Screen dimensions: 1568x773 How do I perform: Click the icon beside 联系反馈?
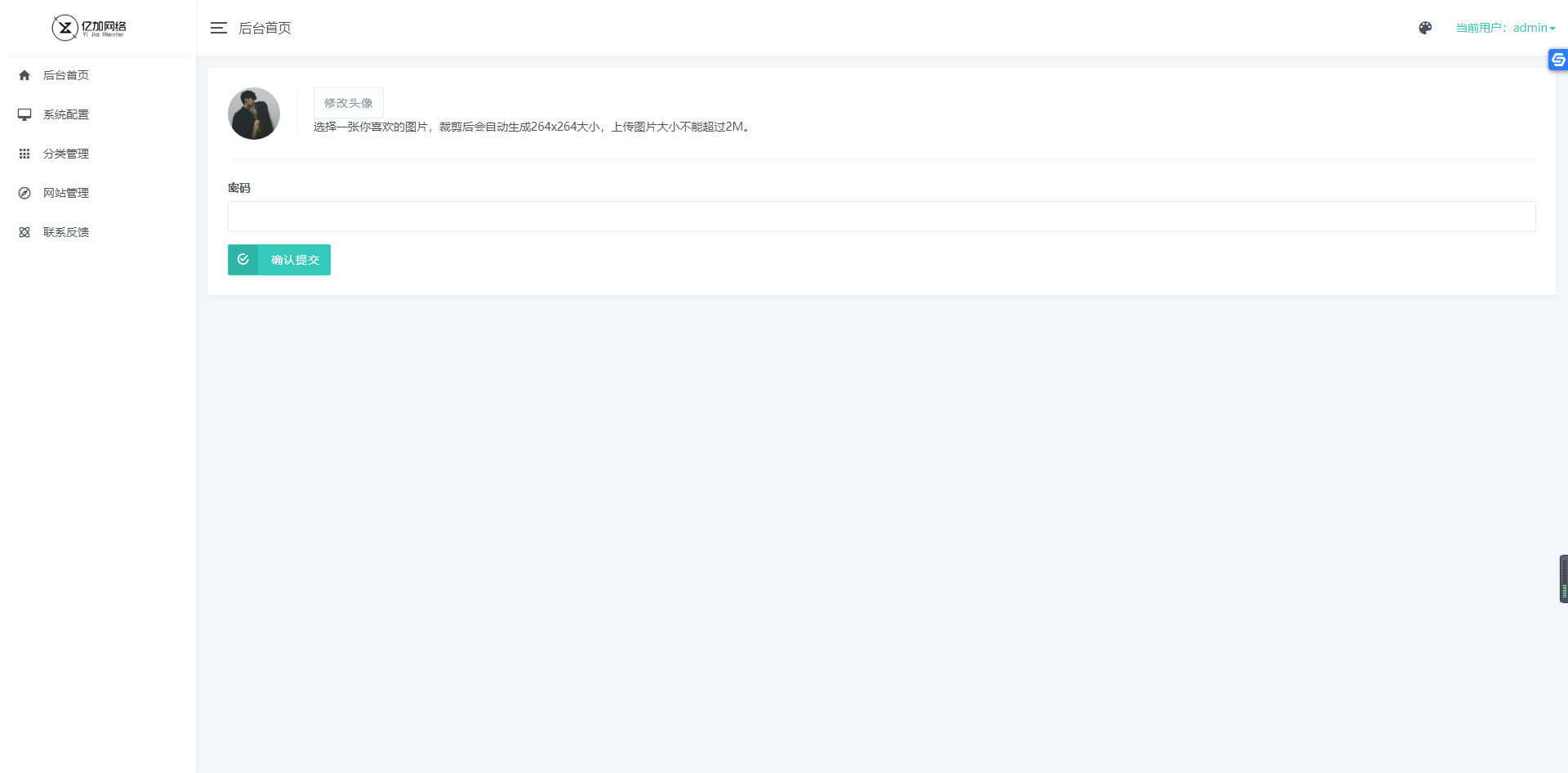tap(24, 232)
